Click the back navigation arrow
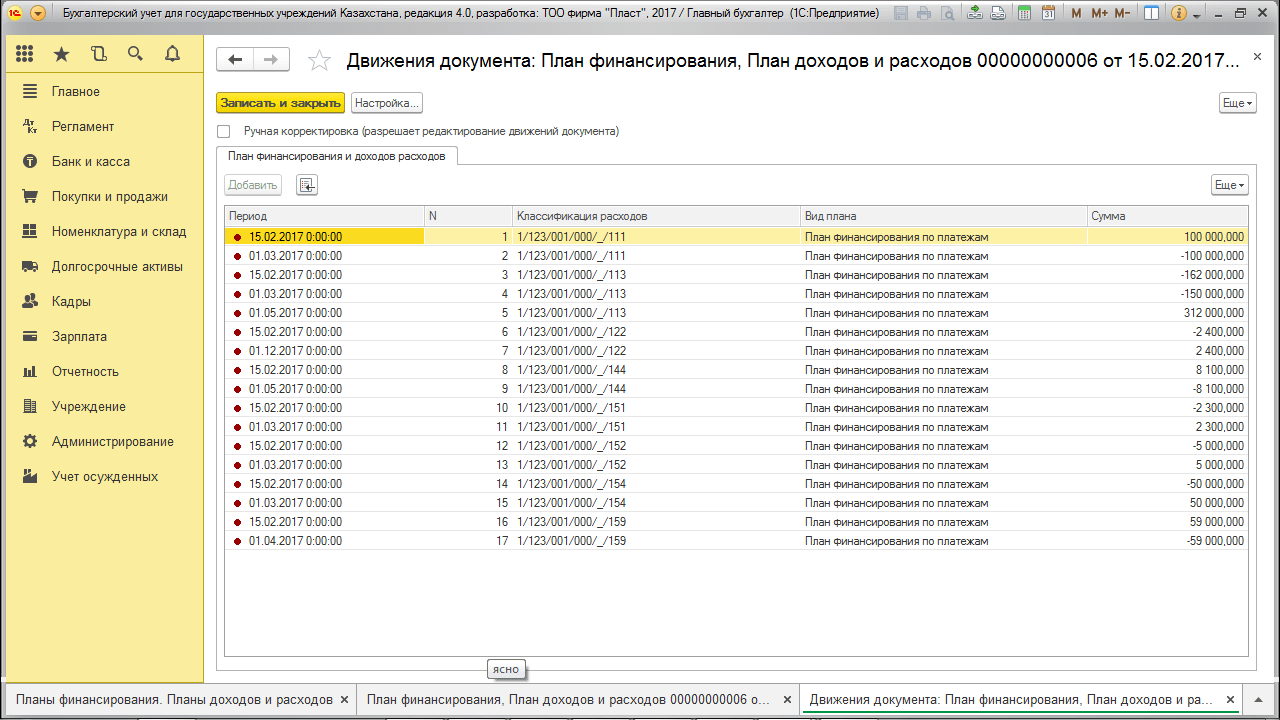The image size is (1280, 720). [235, 60]
